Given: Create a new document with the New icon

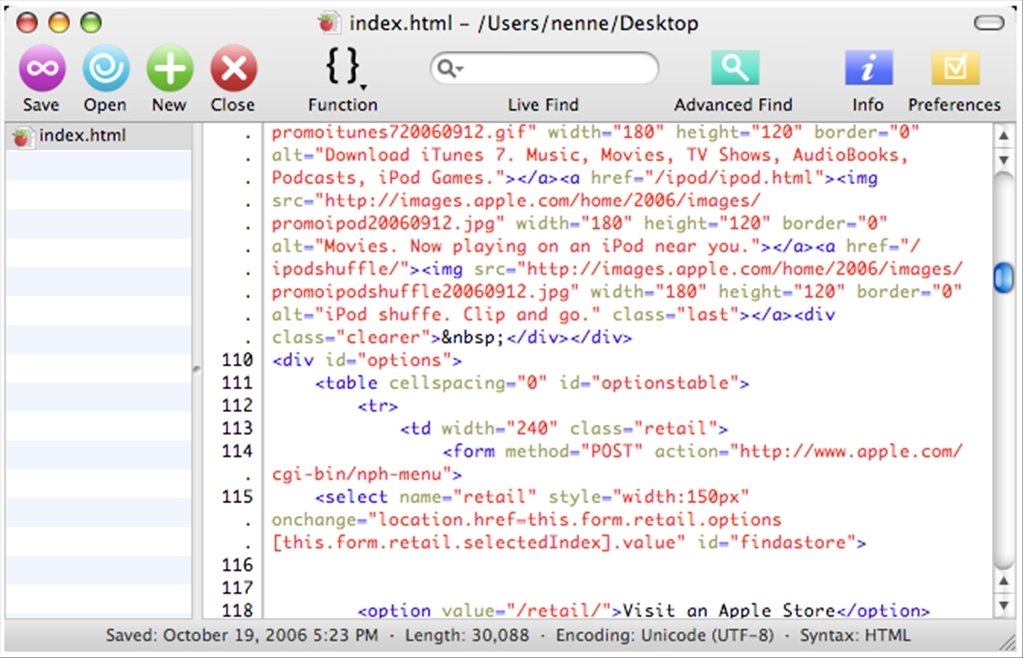Looking at the screenshot, I should [169, 68].
